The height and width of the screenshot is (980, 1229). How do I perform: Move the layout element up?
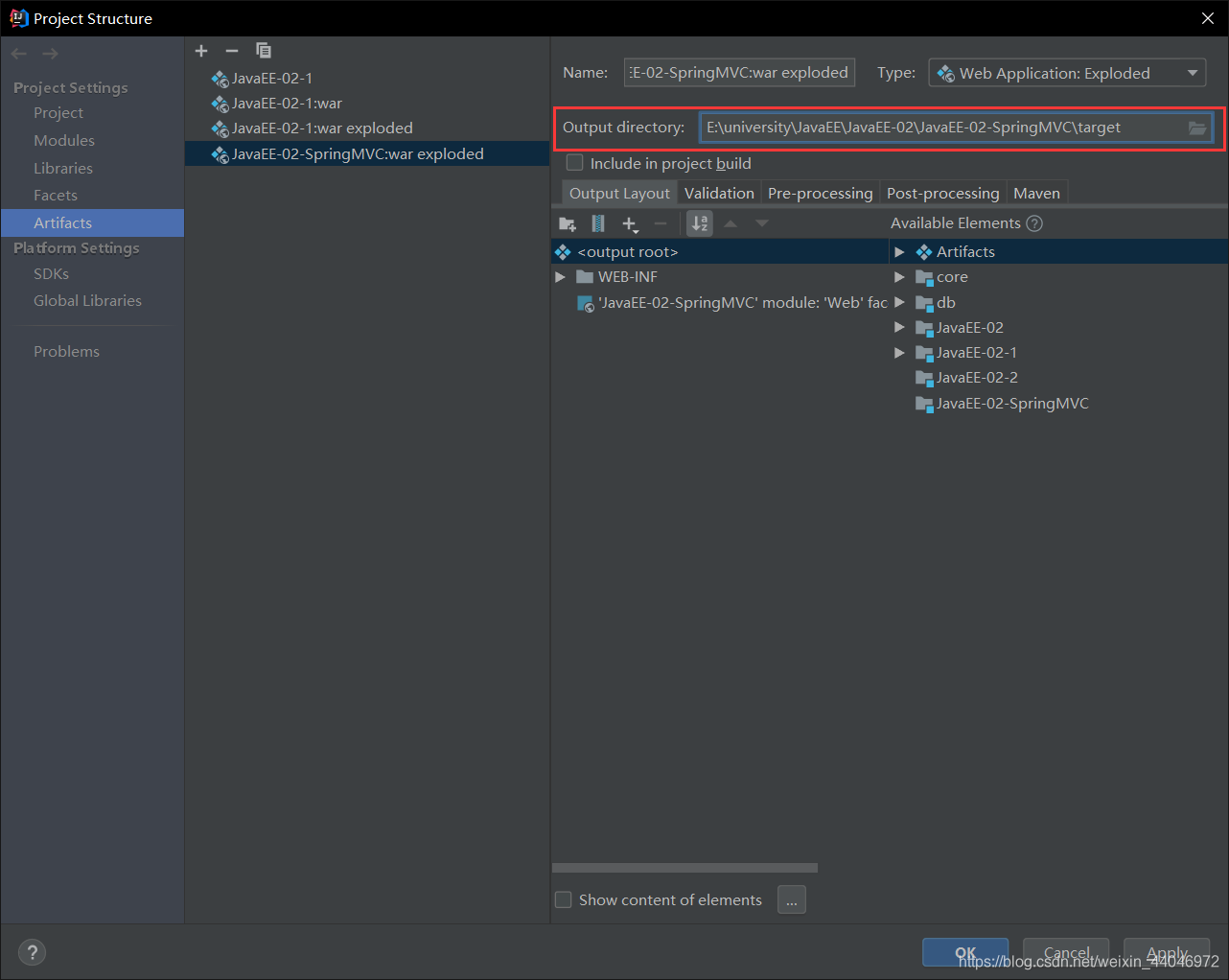click(730, 223)
